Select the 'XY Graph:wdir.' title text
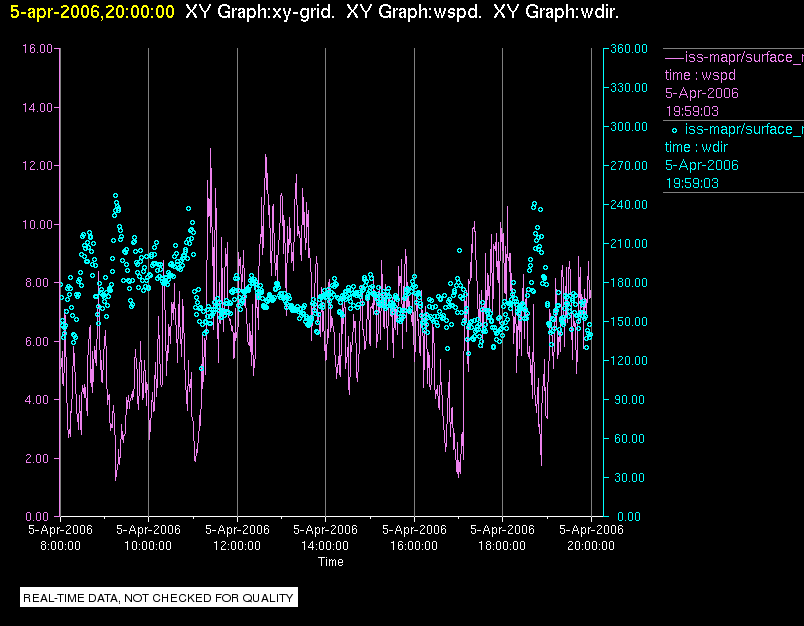The height and width of the screenshot is (626, 804). click(x=556, y=12)
